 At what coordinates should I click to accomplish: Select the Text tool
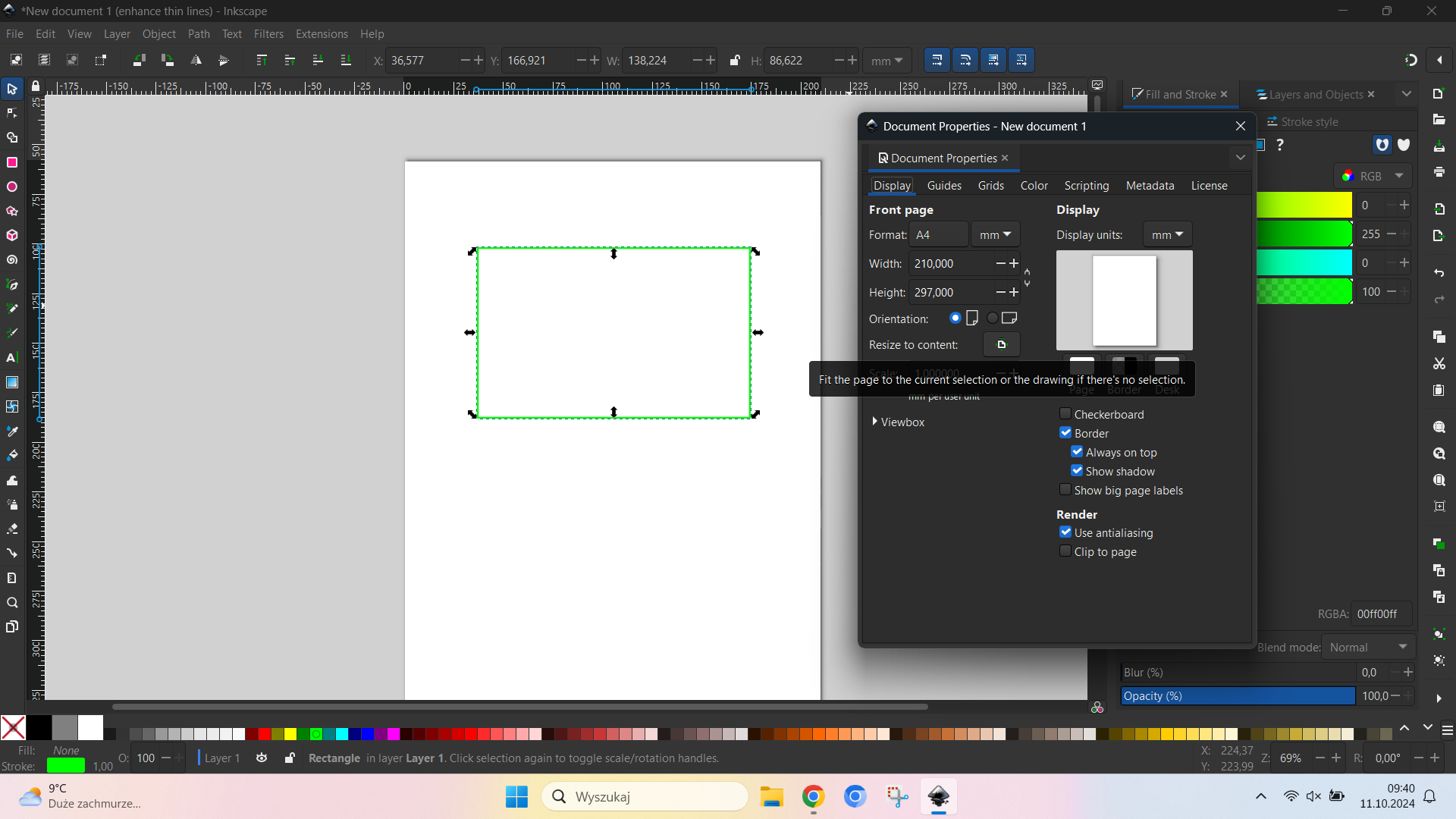coord(12,357)
